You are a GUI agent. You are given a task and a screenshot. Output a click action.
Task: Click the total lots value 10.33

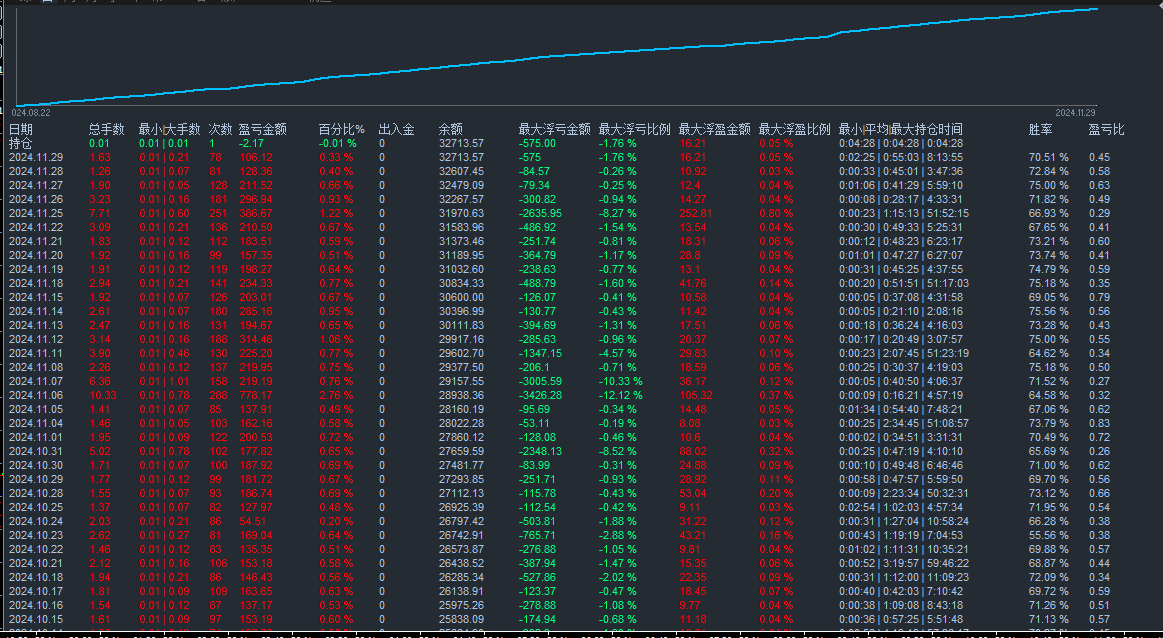pos(103,395)
